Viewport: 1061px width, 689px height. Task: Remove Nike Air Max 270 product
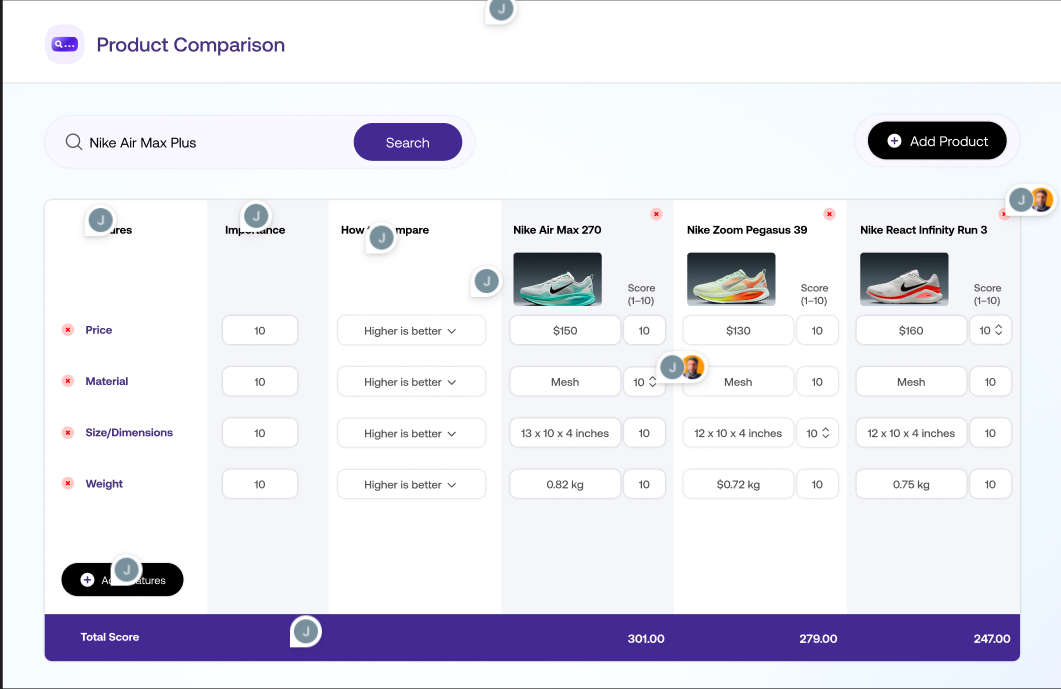coord(656,214)
